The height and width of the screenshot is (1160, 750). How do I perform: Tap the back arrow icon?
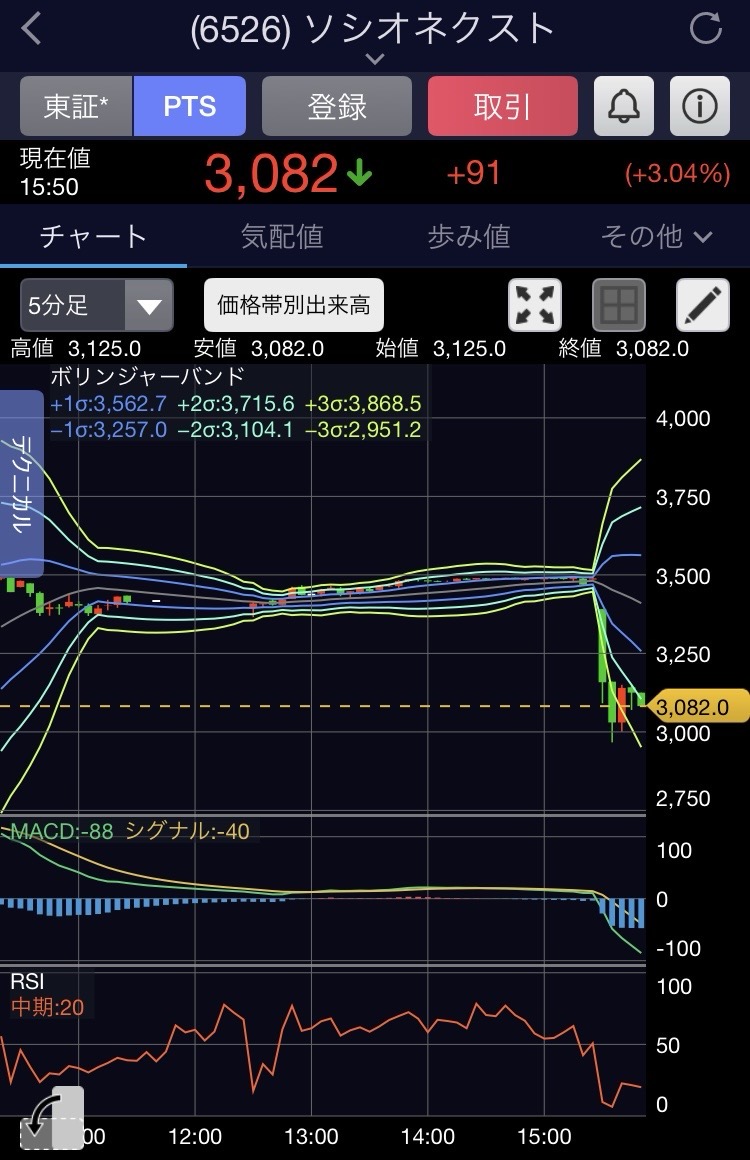coord(32,29)
